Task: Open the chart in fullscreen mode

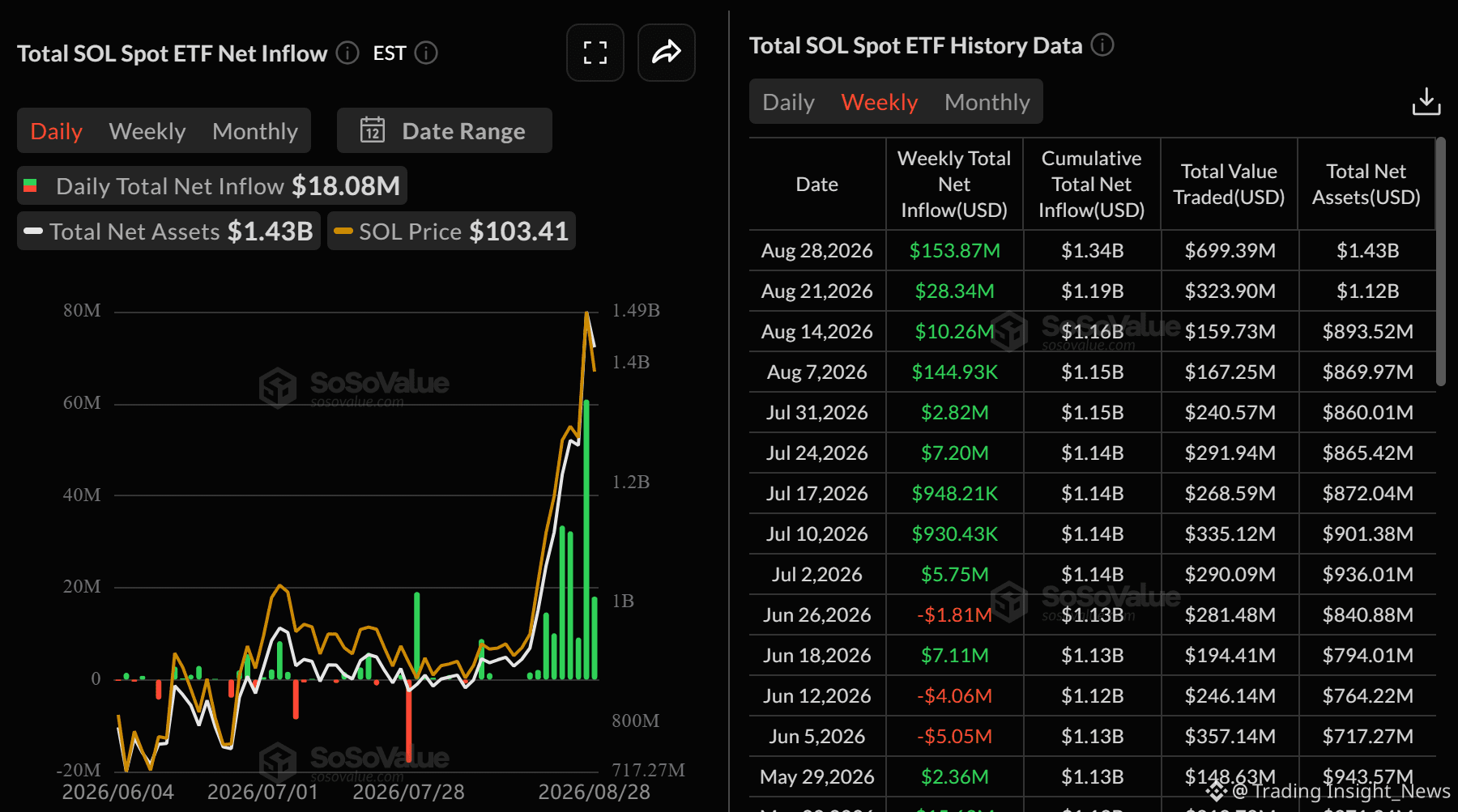Action: [595, 53]
